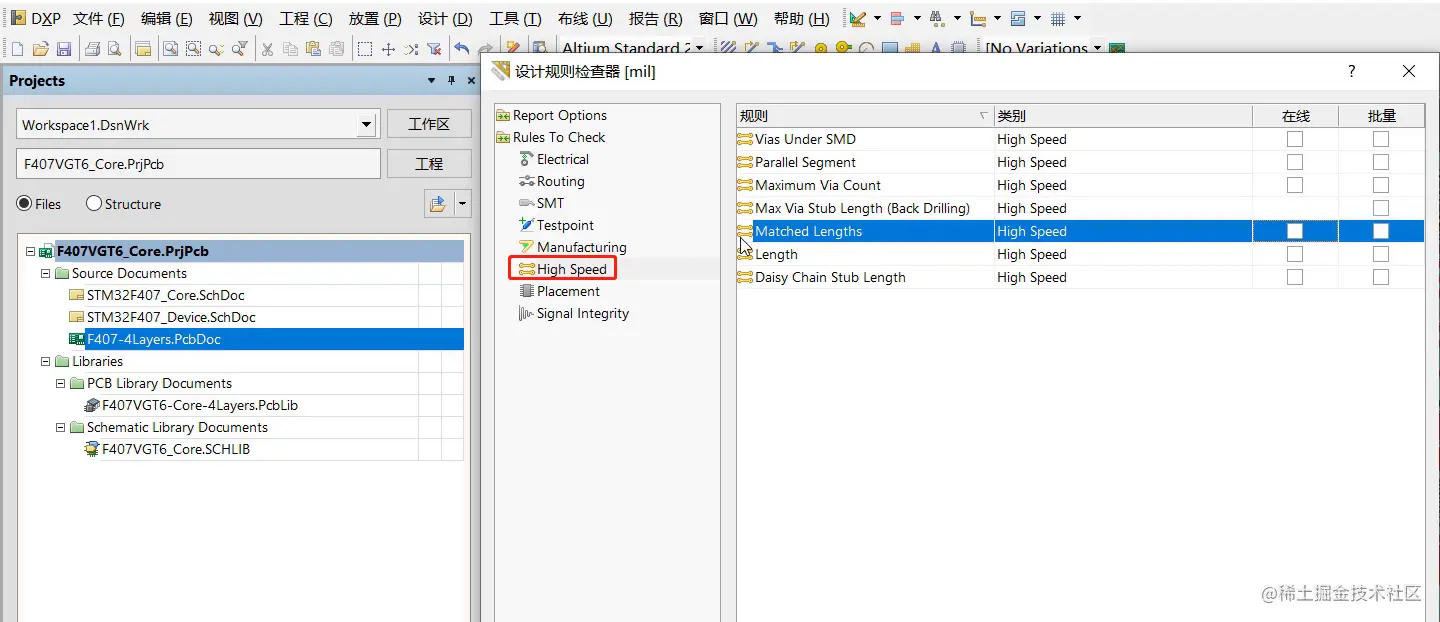Image resolution: width=1440 pixels, height=622 pixels.
Task: Click the zoom area magnifier icon
Action: (170, 49)
